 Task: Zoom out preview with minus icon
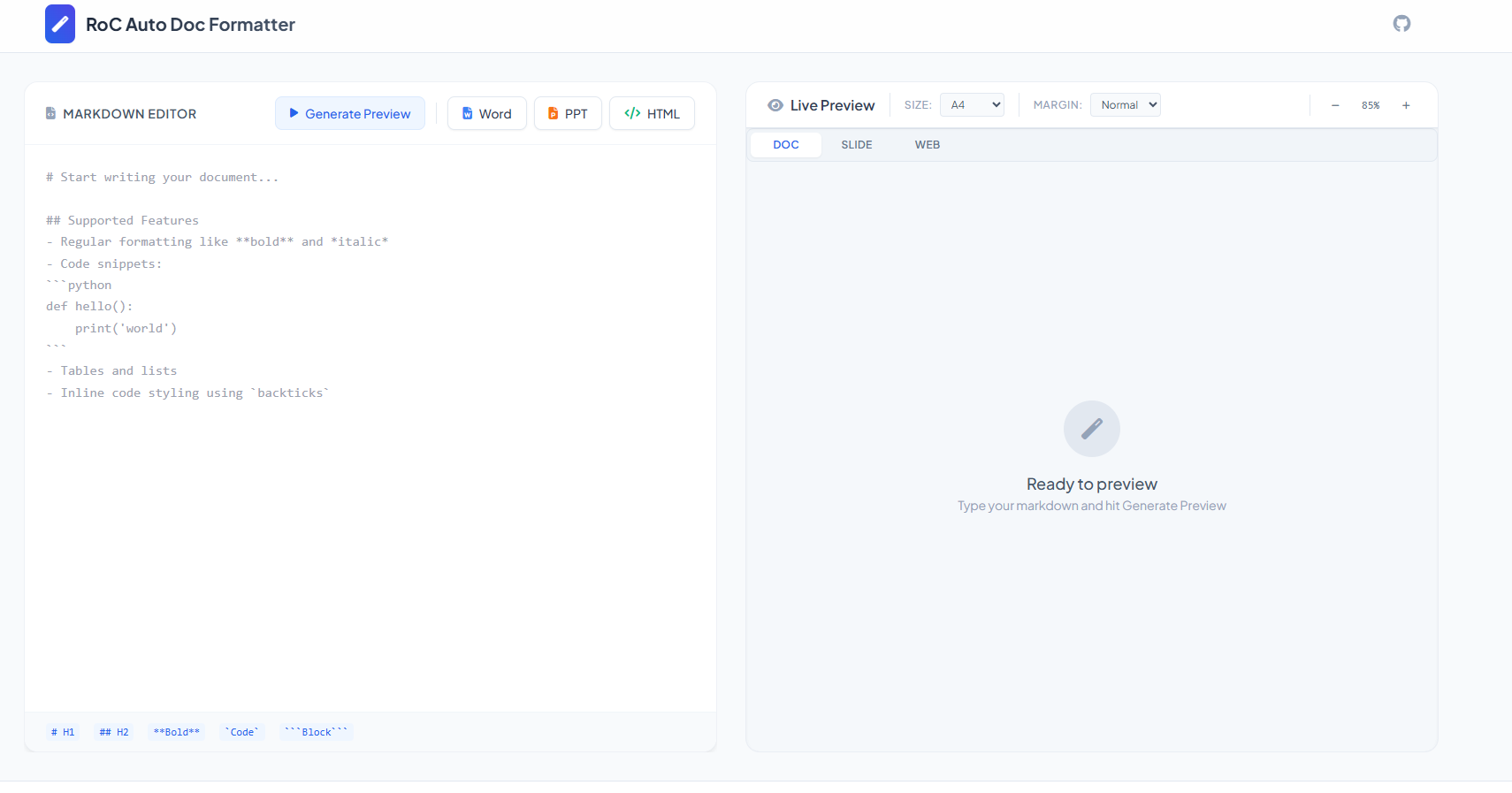click(1335, 105)
